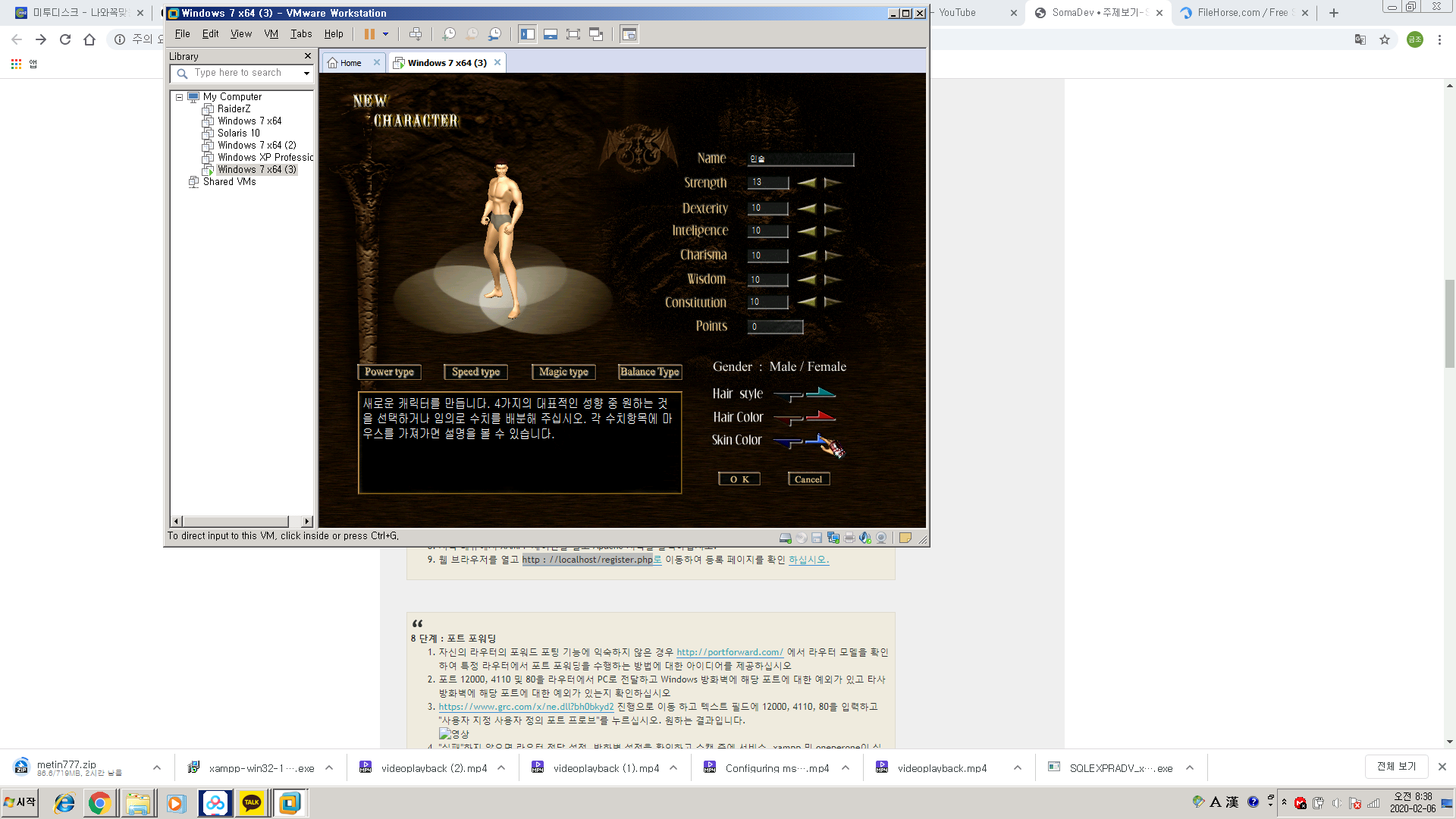The image size is (1456, 819).
Task: Open the VM menu
Action: click(x=271, y=33)
